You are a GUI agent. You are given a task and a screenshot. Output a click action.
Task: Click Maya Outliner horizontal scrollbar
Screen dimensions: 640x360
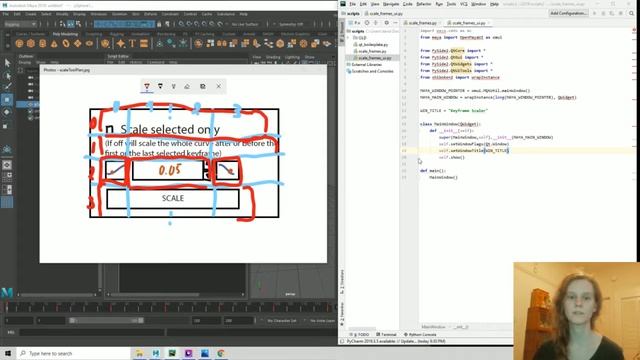(58, 294)
